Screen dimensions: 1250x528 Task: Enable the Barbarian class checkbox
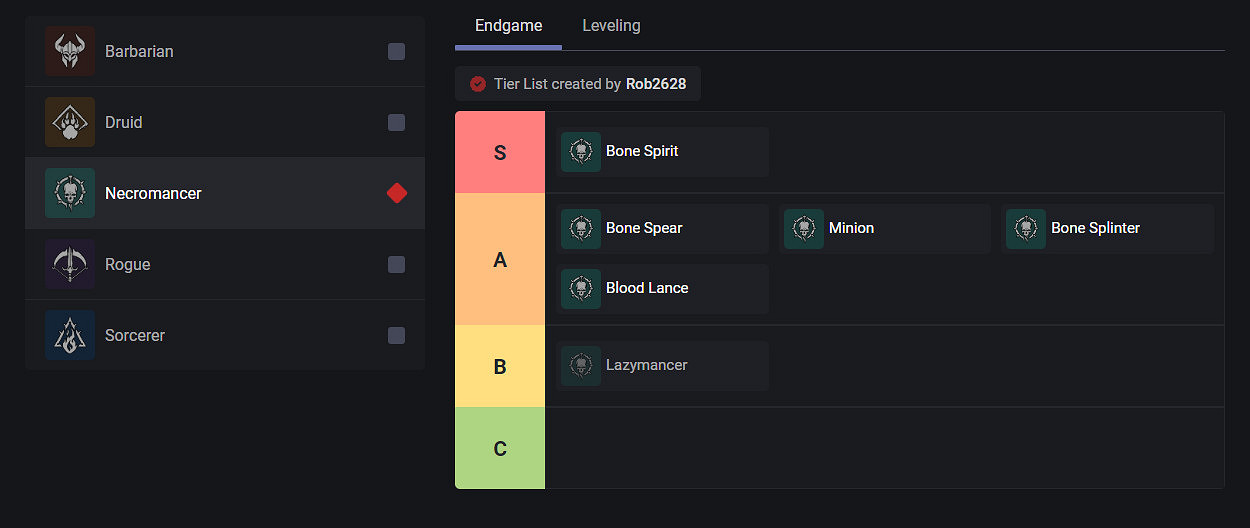coord(397,51)
